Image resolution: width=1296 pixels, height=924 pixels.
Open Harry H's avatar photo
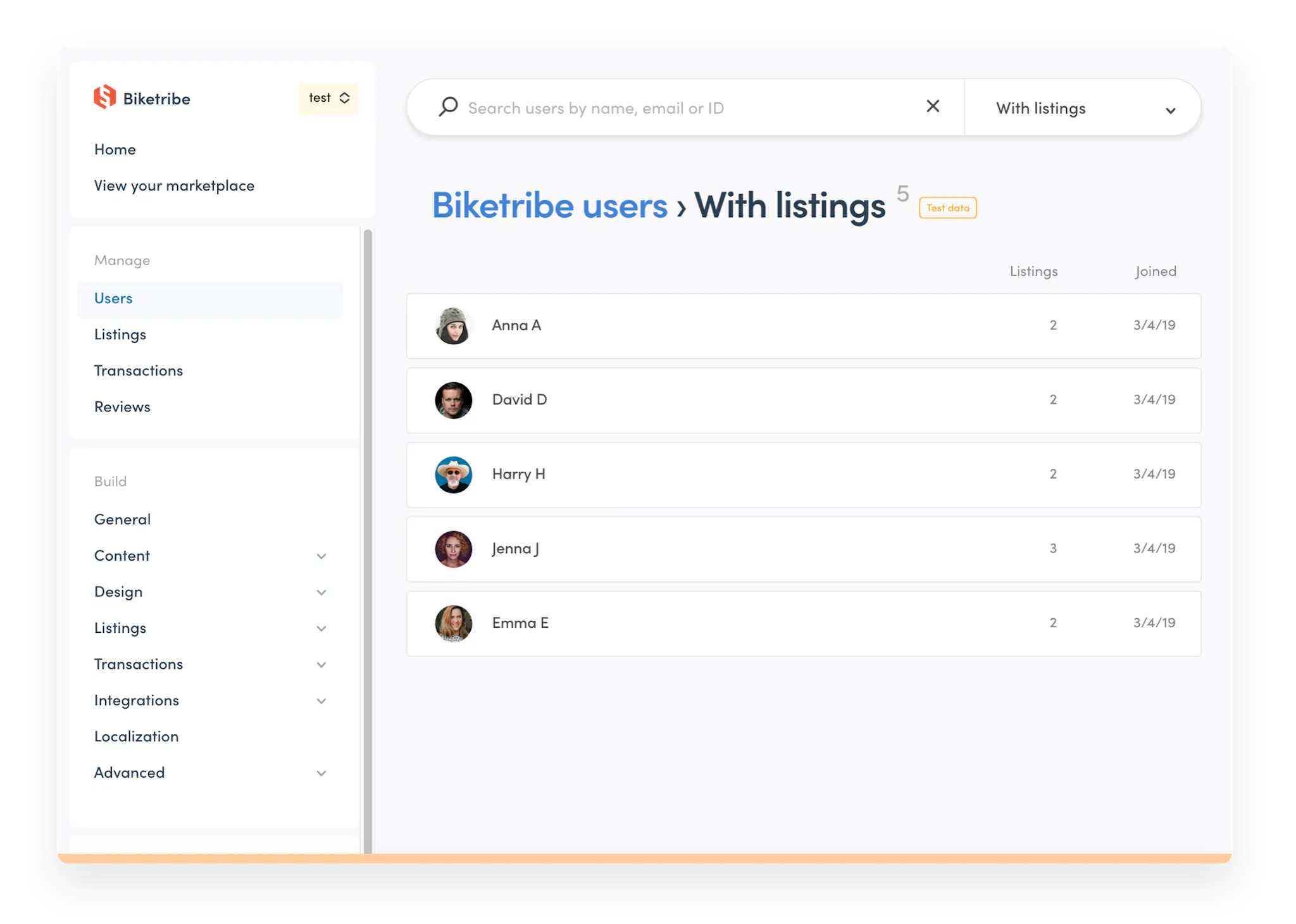point(453,475)
